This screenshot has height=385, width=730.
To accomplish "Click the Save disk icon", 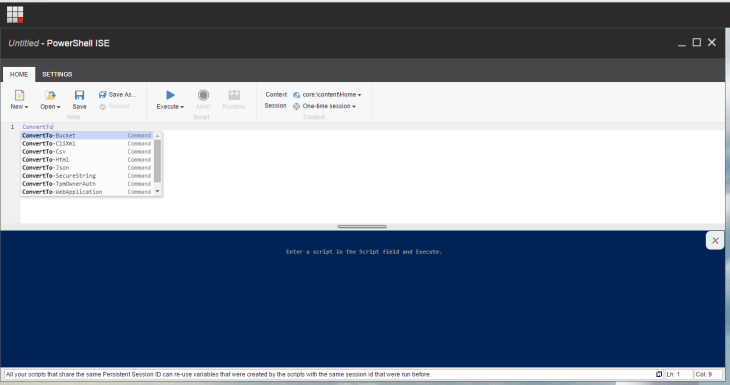I will [80, 95].
